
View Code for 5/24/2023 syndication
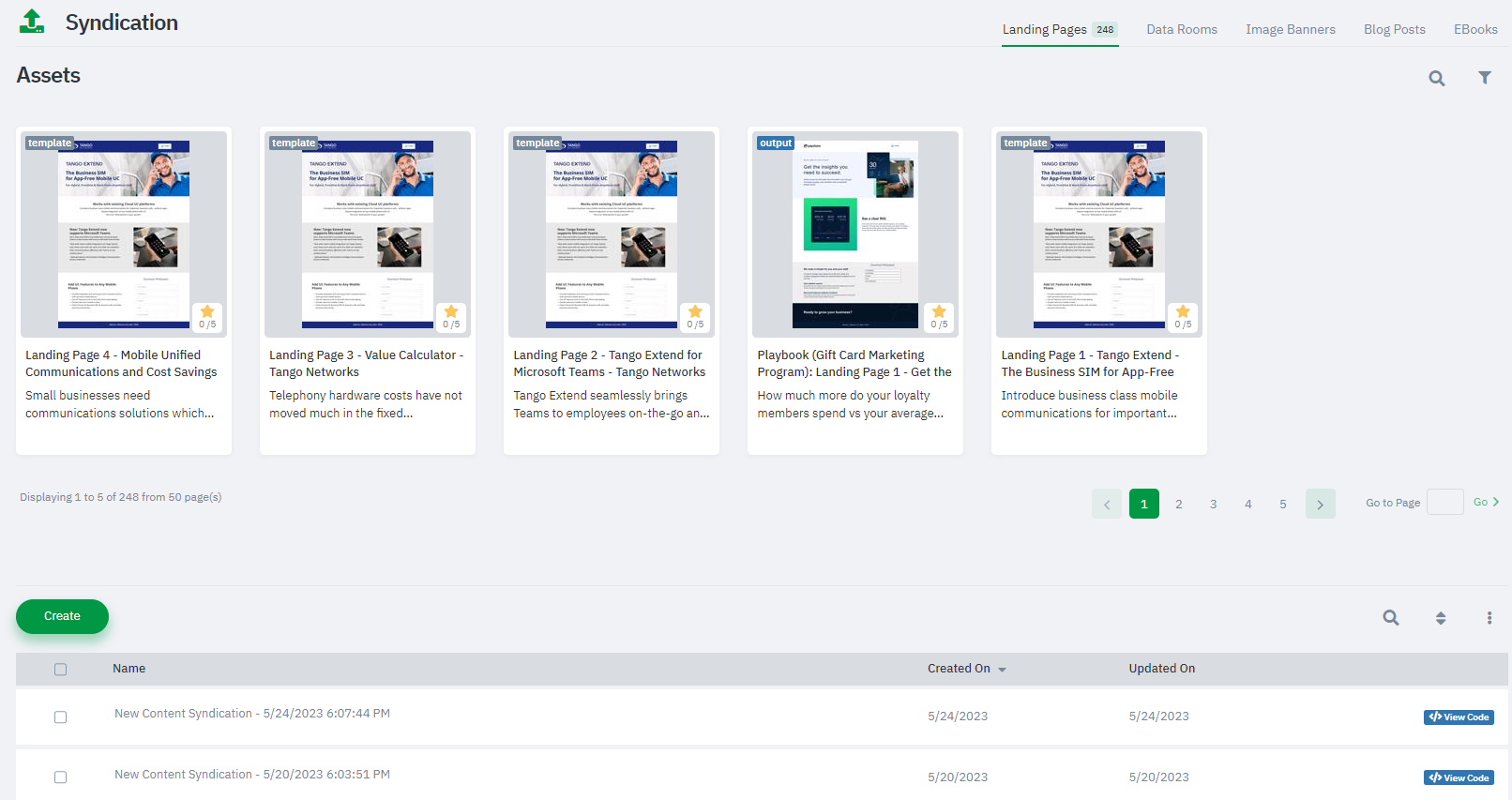point(1459,717)
